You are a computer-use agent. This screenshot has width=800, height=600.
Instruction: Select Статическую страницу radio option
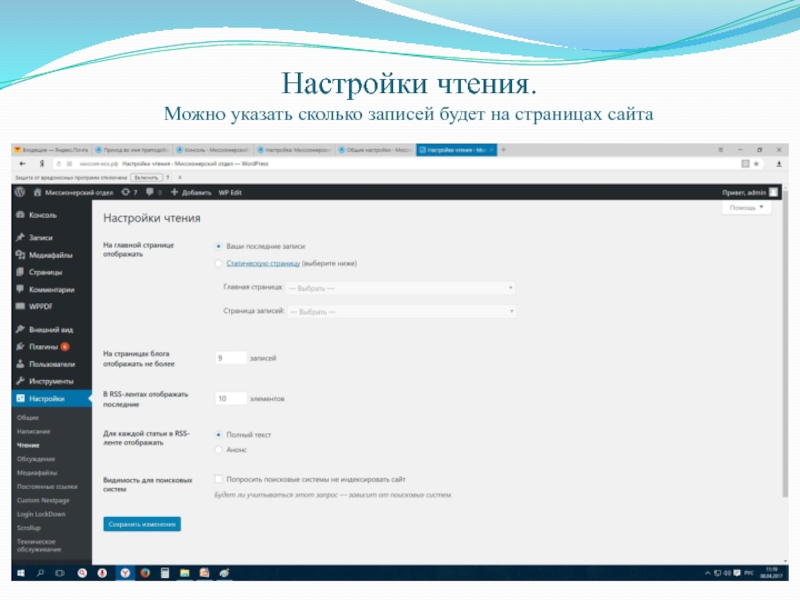(x=218, y=263)
